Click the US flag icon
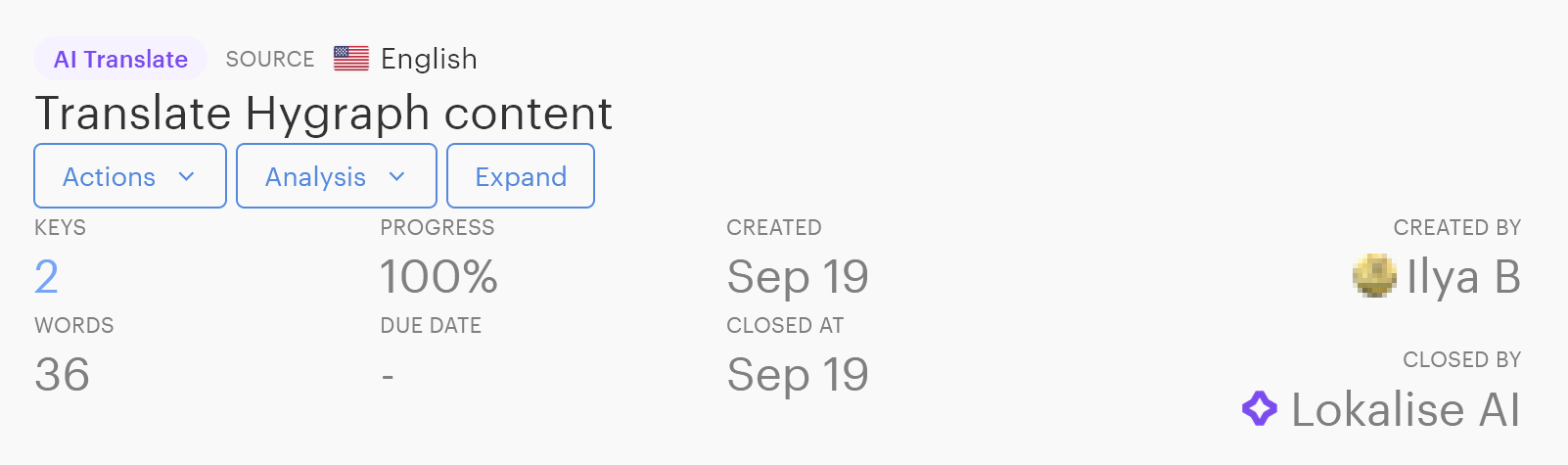The image size is (1568, 465). tap(351, 59)
